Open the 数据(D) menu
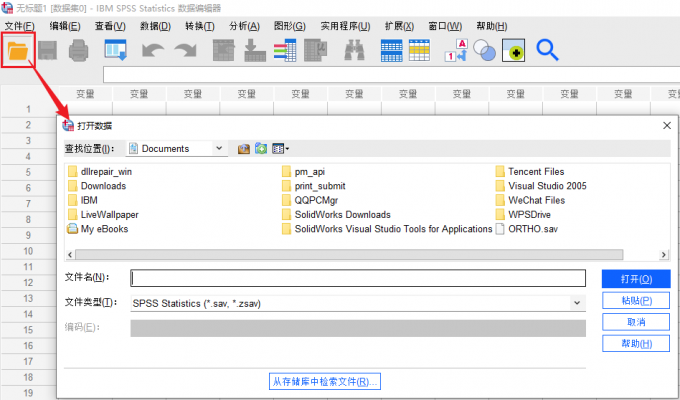Viewport: 680px width, 400px height. pos(155,26)
